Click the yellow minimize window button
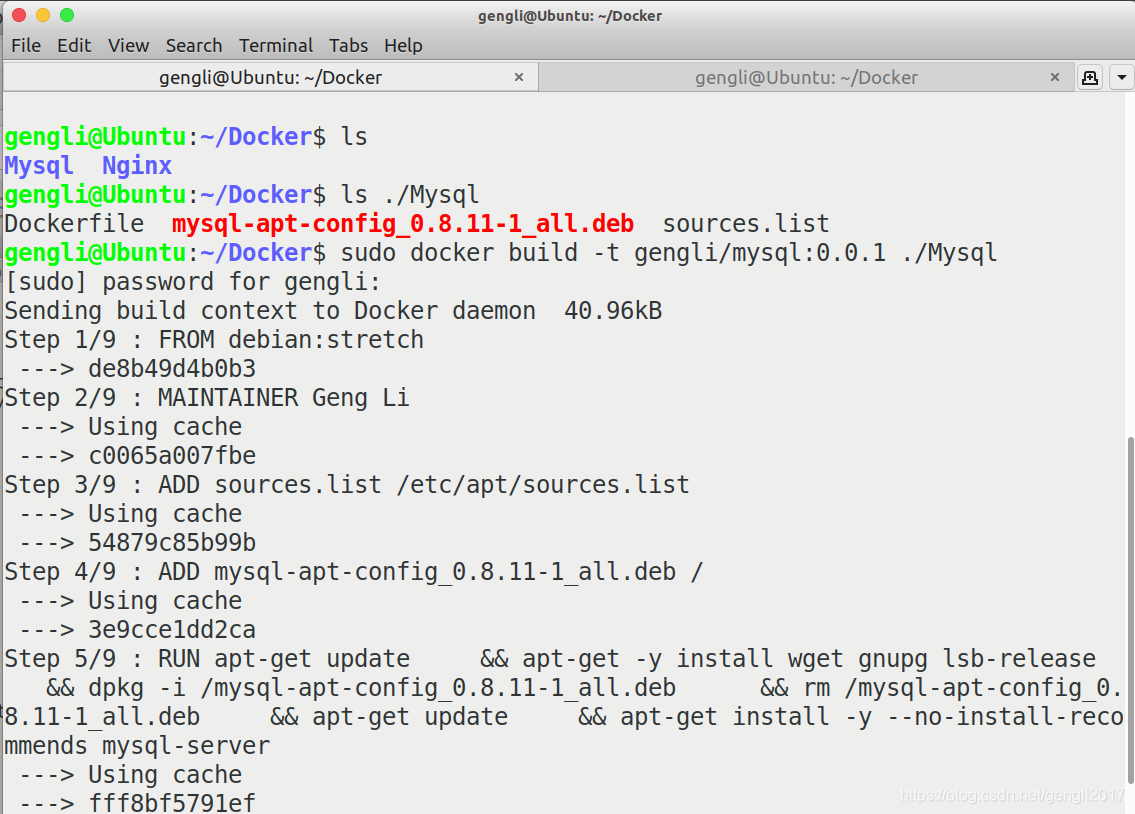Screen dimensions: 1135x814 tap(43, 15)
